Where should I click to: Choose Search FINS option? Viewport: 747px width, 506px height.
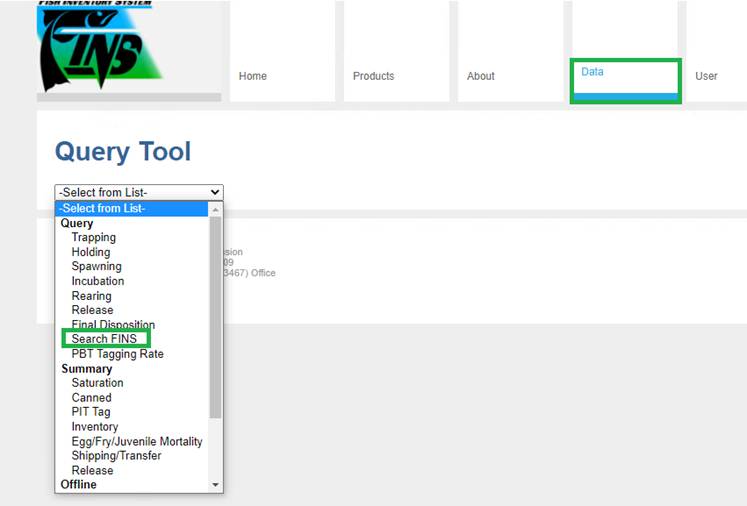104,340
